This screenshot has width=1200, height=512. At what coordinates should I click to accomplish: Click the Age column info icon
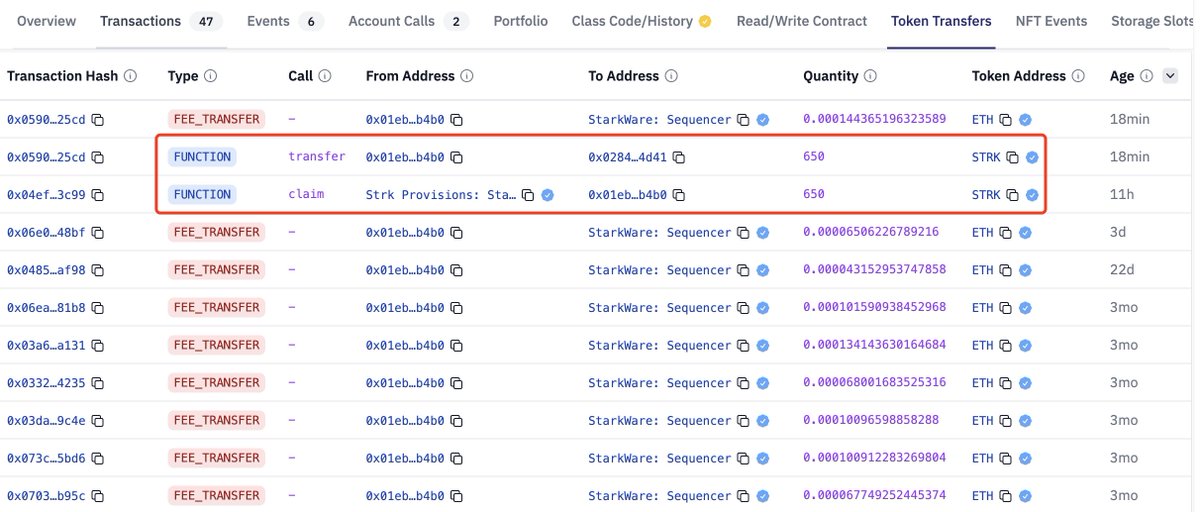1147,76
